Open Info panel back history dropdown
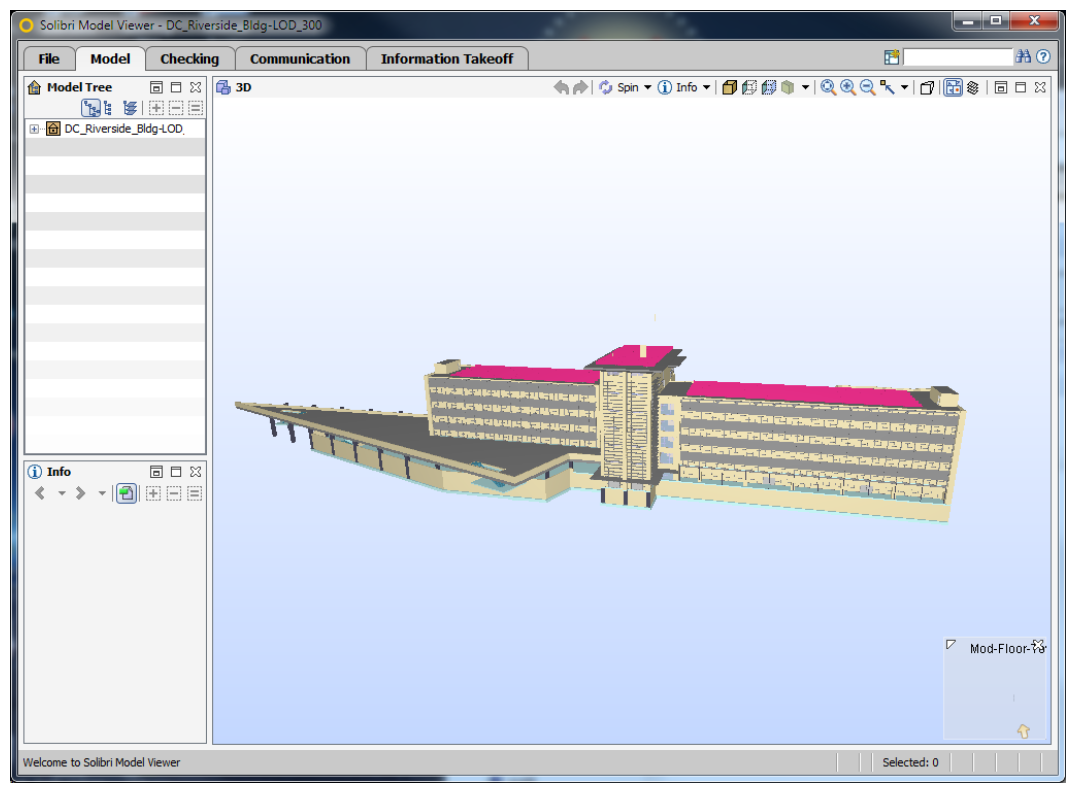 click(x=61, y=493)
